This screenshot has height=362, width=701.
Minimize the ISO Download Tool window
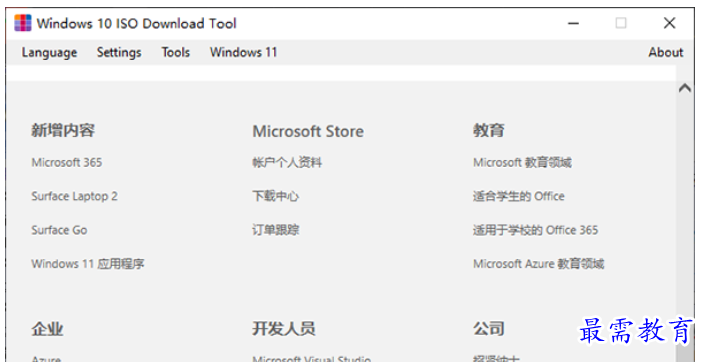pos(574,23)
